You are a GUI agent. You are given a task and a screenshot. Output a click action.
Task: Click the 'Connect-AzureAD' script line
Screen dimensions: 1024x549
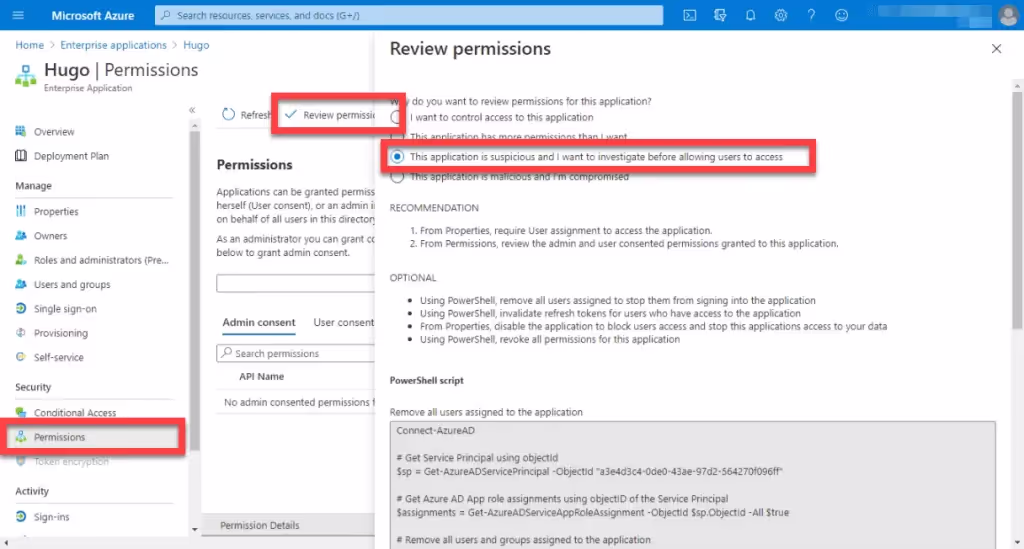tap(435, 431)
